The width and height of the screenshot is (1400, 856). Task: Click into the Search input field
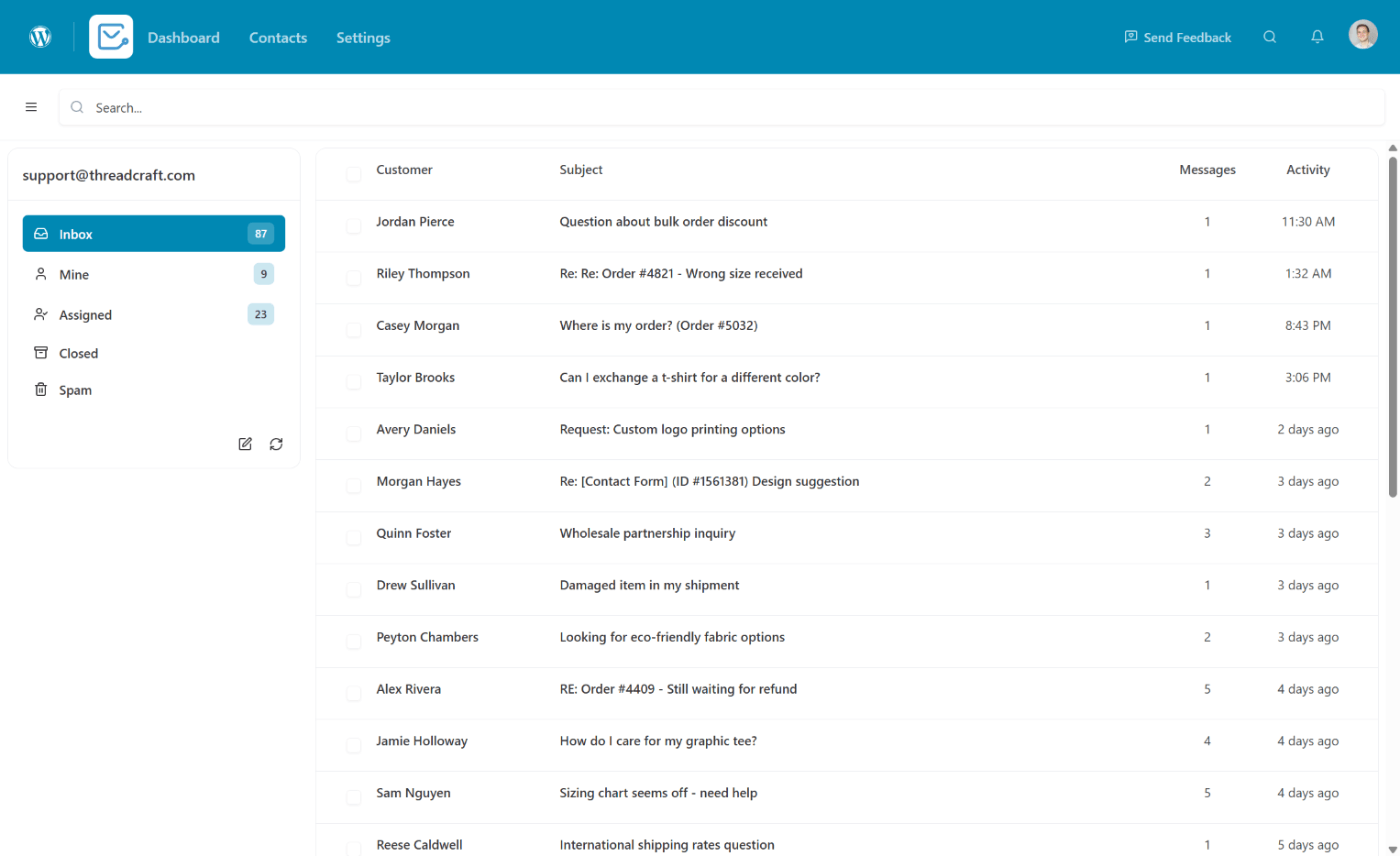(x=400, y=107)
